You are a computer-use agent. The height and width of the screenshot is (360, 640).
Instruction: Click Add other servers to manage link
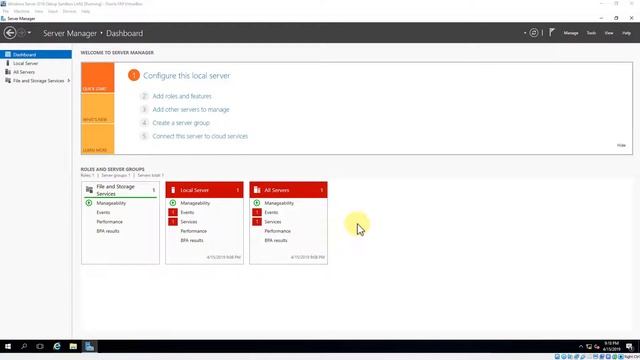click(x=191, y=109)
